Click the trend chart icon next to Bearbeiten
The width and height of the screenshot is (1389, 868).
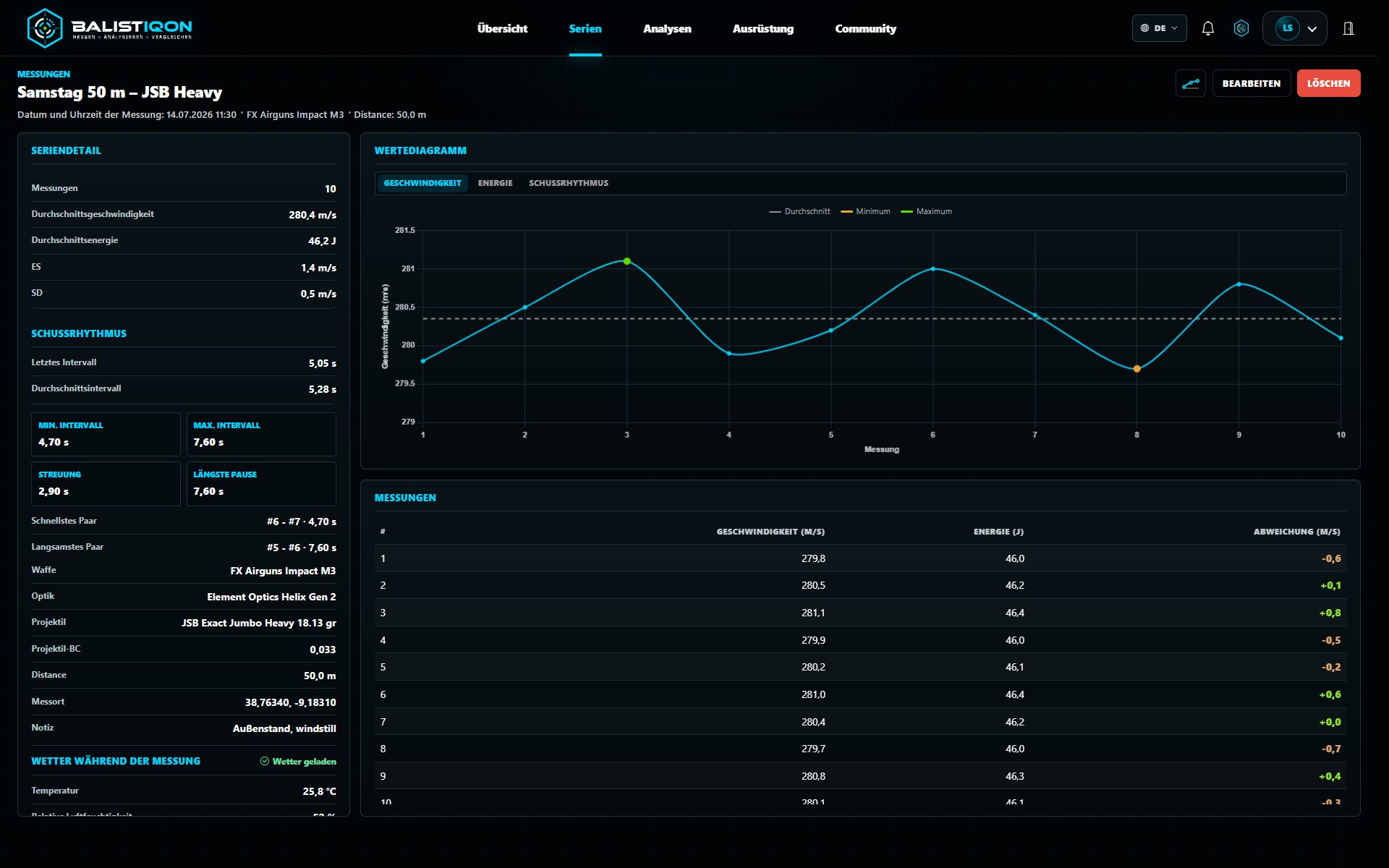[1190, 83]
